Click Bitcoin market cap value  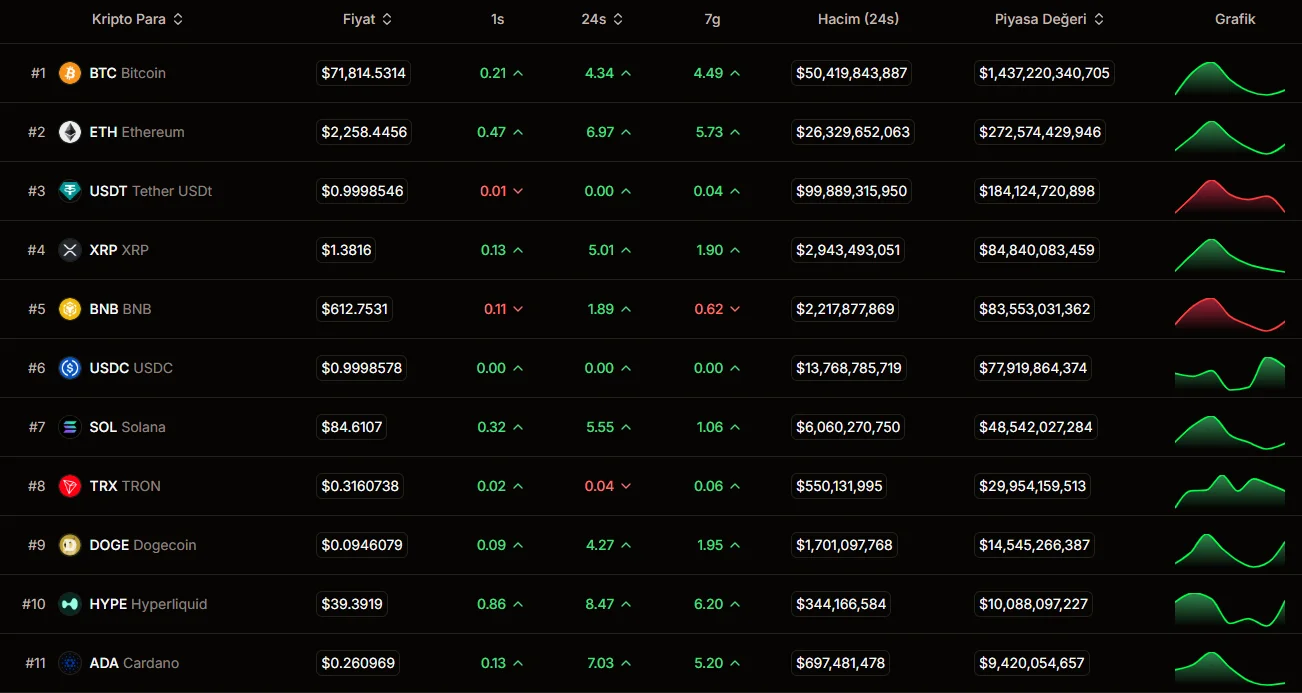click(1044, 73)
